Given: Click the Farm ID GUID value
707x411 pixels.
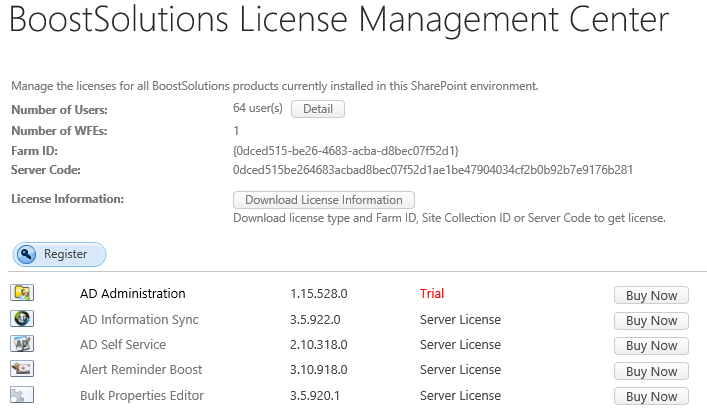Looking at the screenshot, I should (x=345, y=150).
